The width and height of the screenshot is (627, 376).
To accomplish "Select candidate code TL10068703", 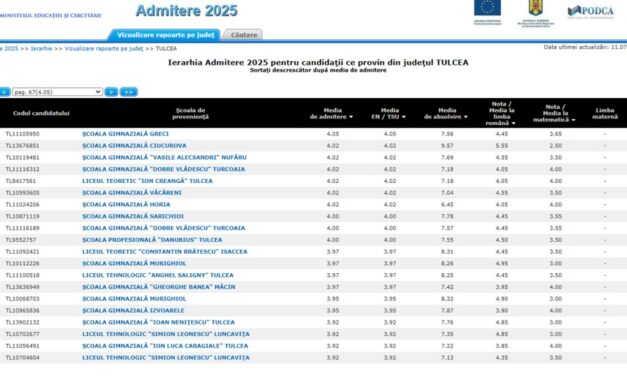I will (22, 298).
